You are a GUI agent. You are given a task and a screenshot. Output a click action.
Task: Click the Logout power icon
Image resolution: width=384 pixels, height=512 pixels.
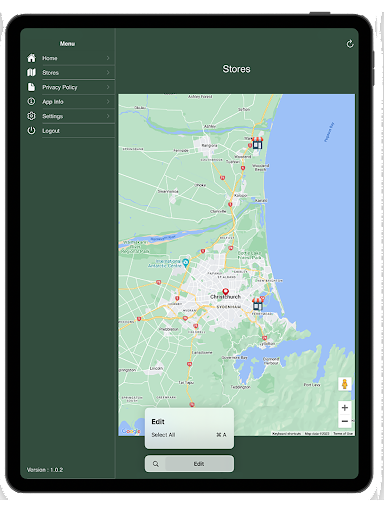[31, 130]
